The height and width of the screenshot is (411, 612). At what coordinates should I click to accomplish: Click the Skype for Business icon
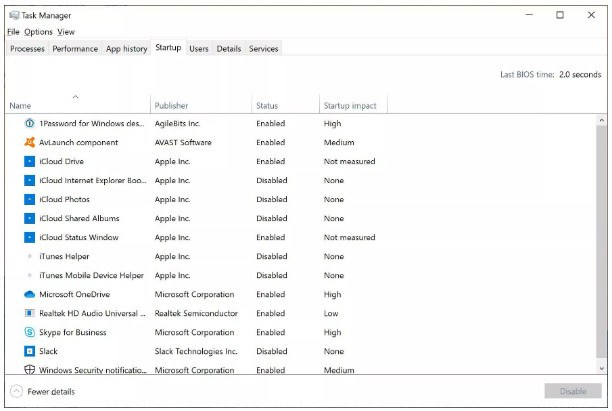[29, 332]
